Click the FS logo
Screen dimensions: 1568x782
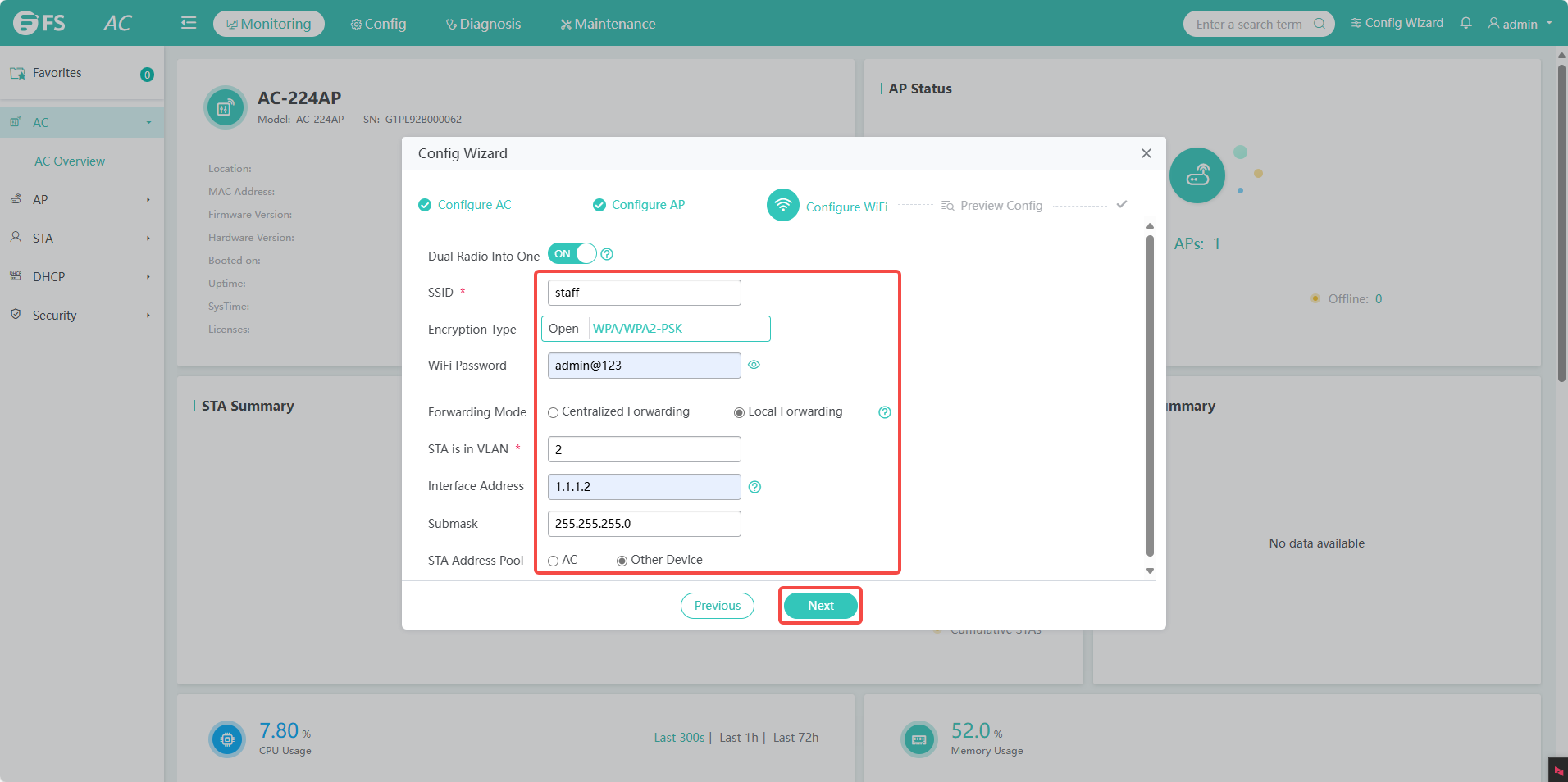[39, 23]
